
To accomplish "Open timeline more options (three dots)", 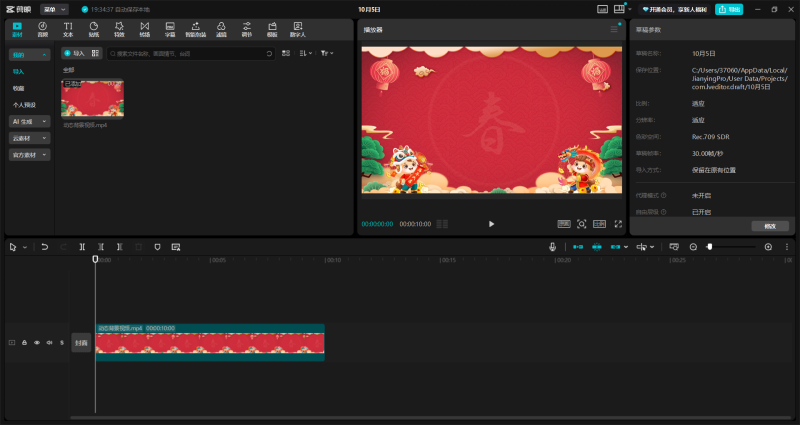I will pyautogui.click(x=787, y=247).
